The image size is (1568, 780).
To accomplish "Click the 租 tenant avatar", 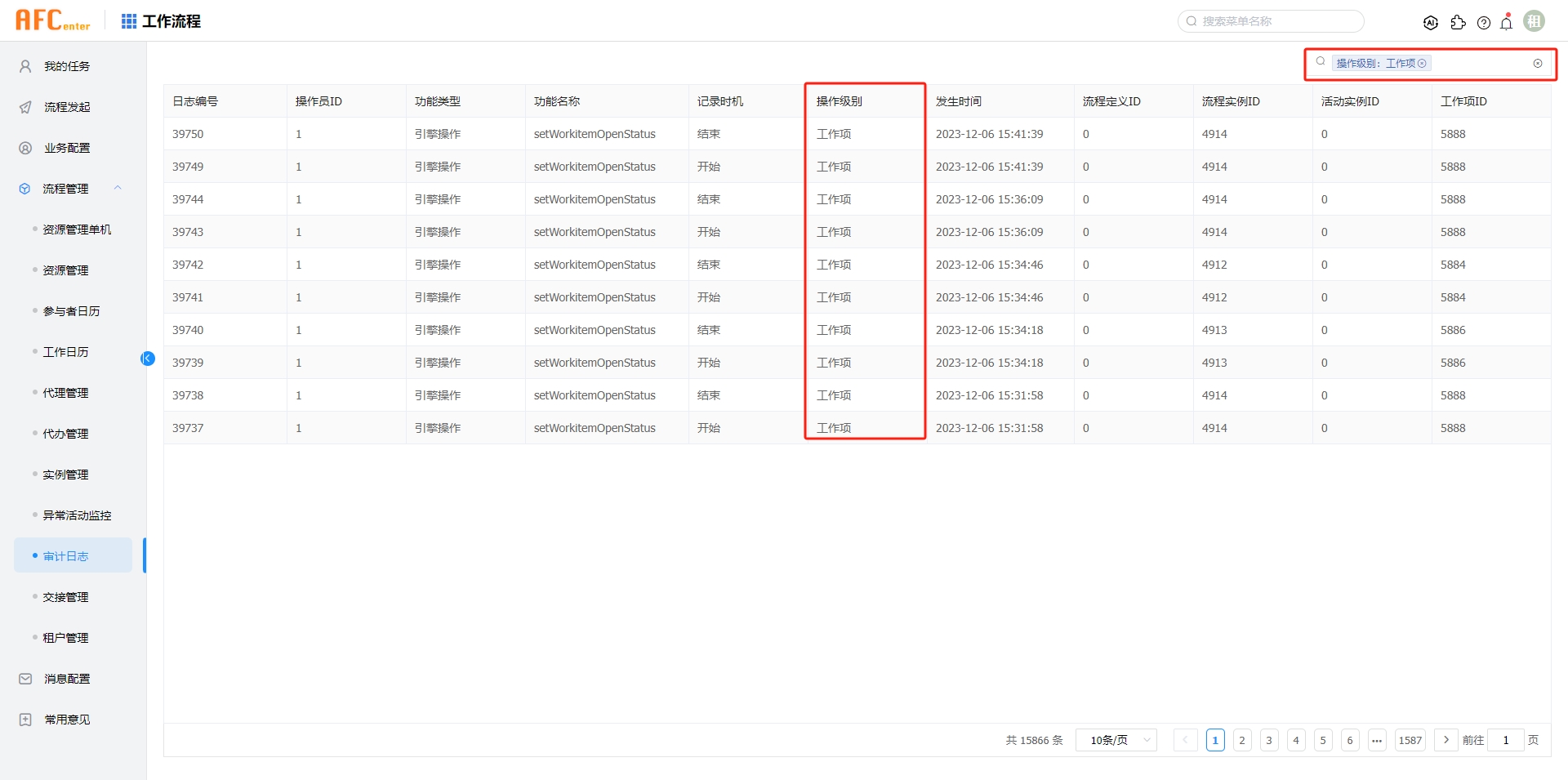I will 1535,20.
